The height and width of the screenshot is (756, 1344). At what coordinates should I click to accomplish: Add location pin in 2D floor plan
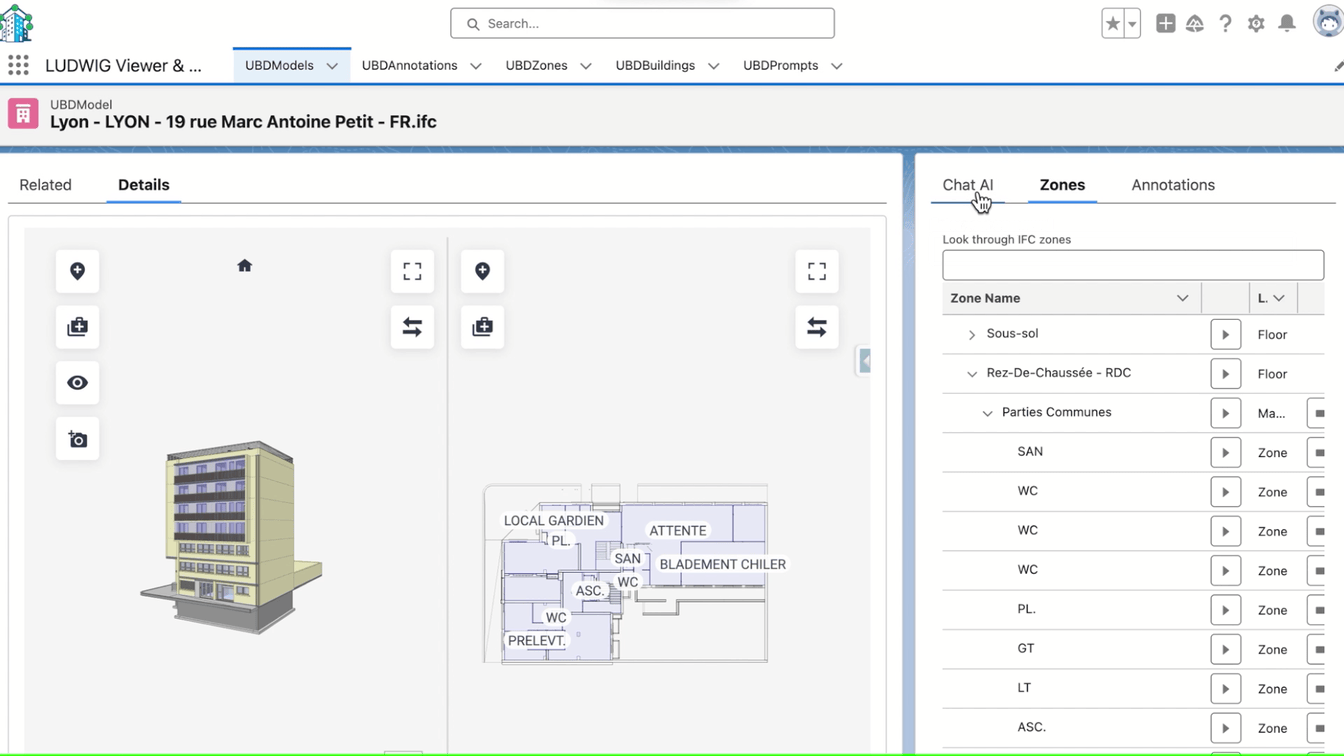tap(482, 271)
